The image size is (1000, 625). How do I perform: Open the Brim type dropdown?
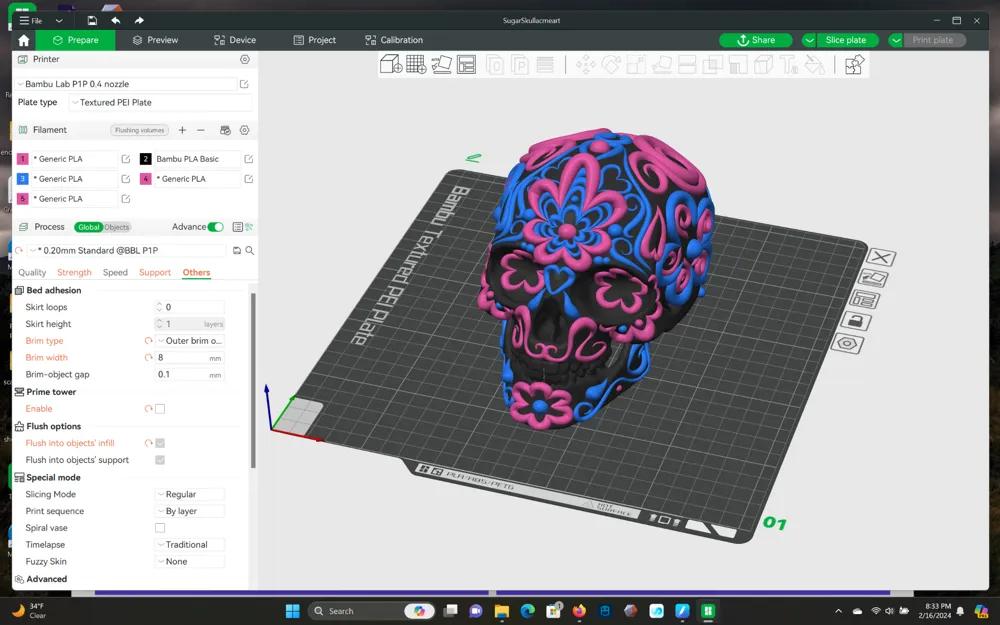click(190, 341)
